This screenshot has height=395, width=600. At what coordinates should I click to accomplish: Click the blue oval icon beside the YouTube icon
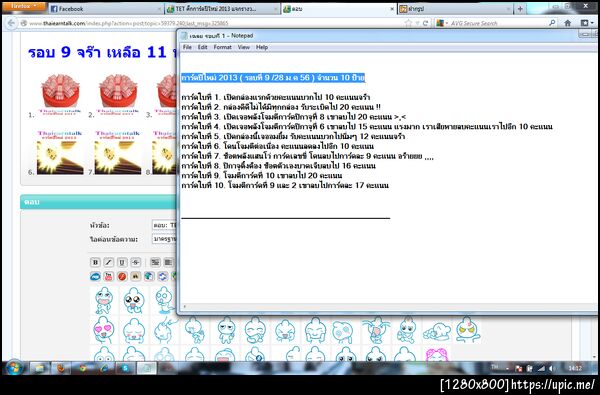(95, 276)
